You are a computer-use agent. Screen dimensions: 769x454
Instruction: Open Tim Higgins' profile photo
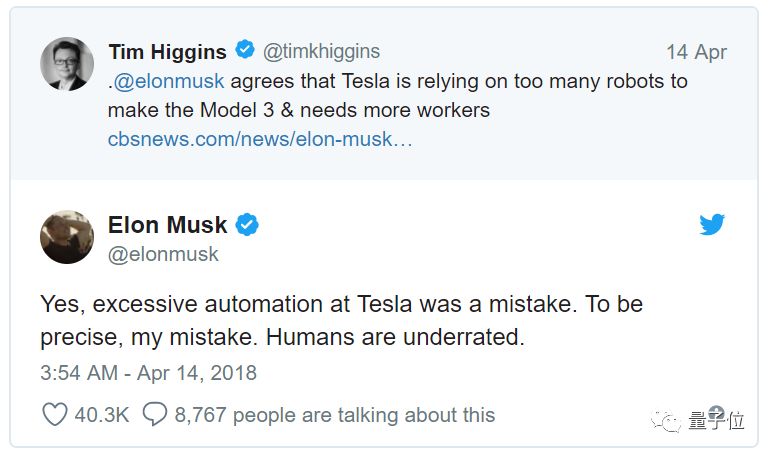click(x=66, y=64)
